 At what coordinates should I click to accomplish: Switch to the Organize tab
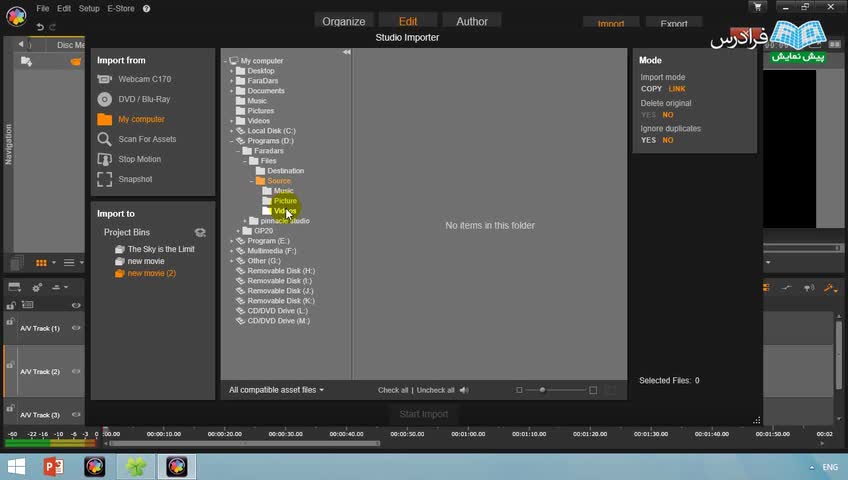click(x=344, y=21)
